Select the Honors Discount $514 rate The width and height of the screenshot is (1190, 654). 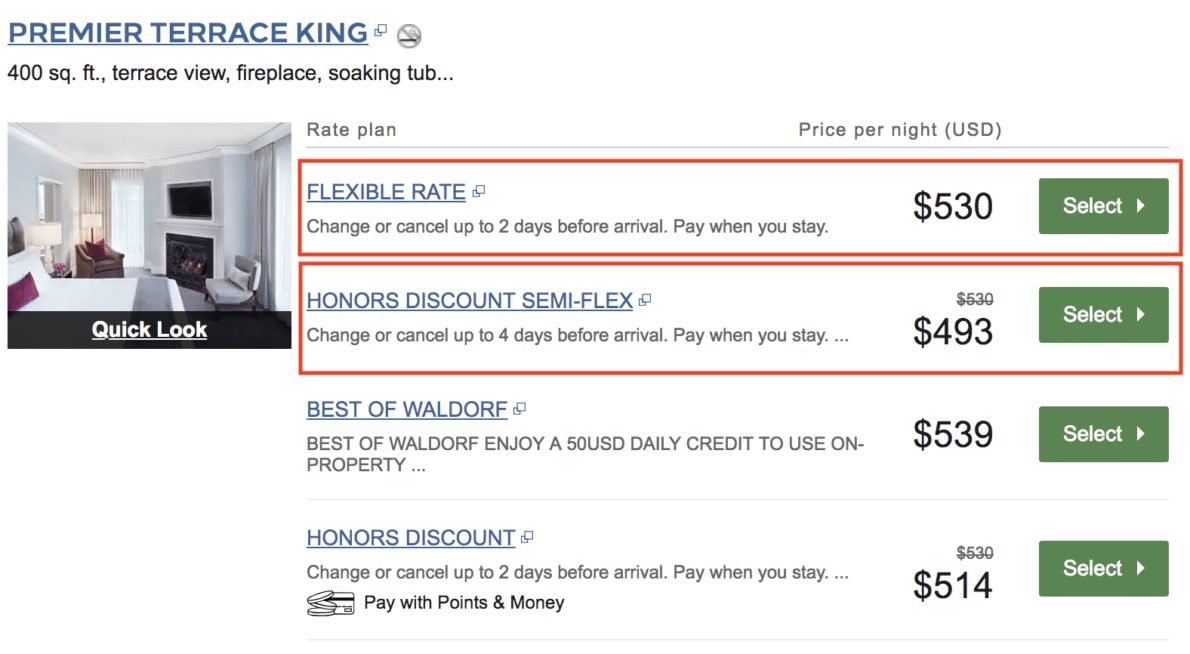pyautogui.click(x=1103, y=568)
